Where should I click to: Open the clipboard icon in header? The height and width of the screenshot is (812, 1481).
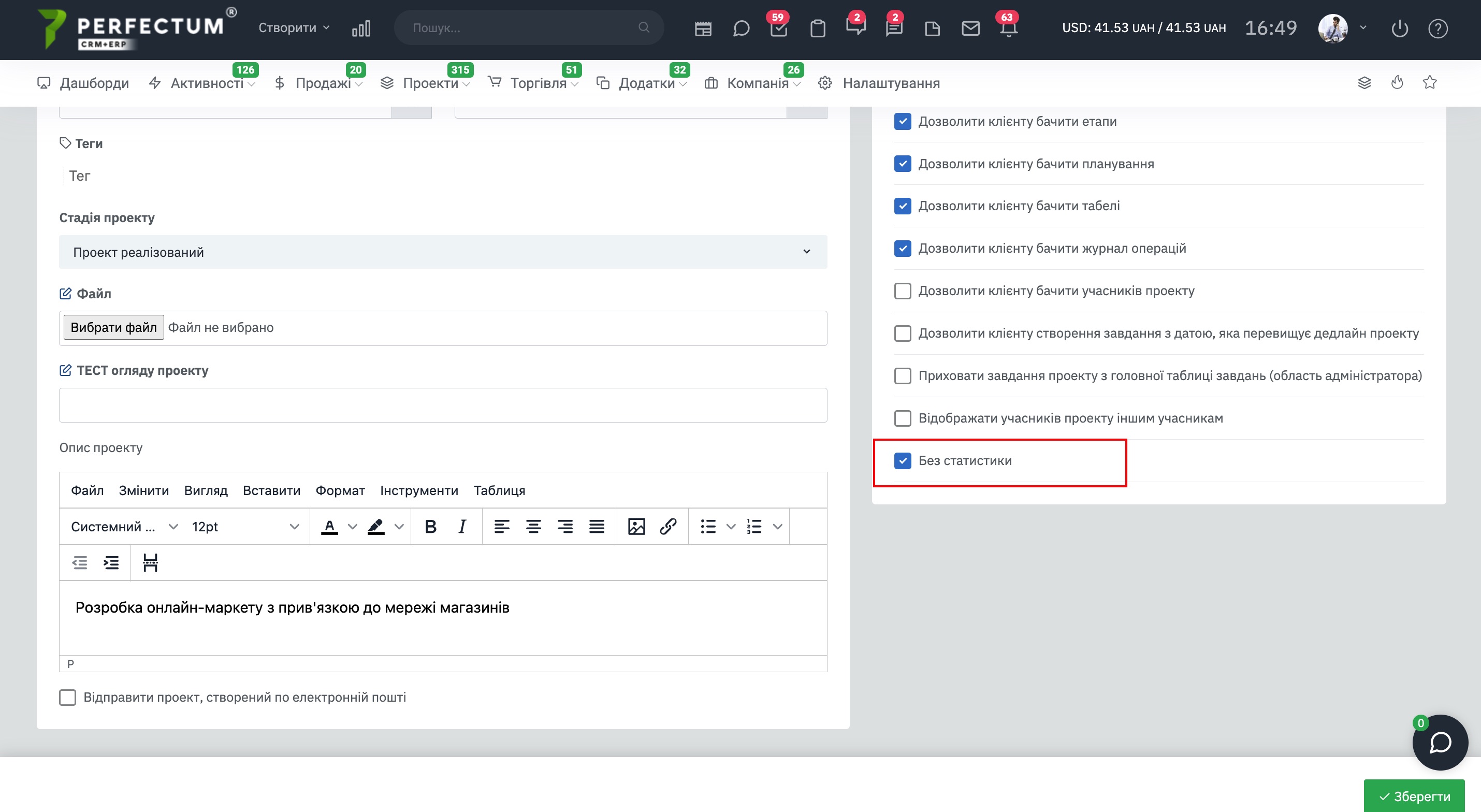tap(818, 28)
